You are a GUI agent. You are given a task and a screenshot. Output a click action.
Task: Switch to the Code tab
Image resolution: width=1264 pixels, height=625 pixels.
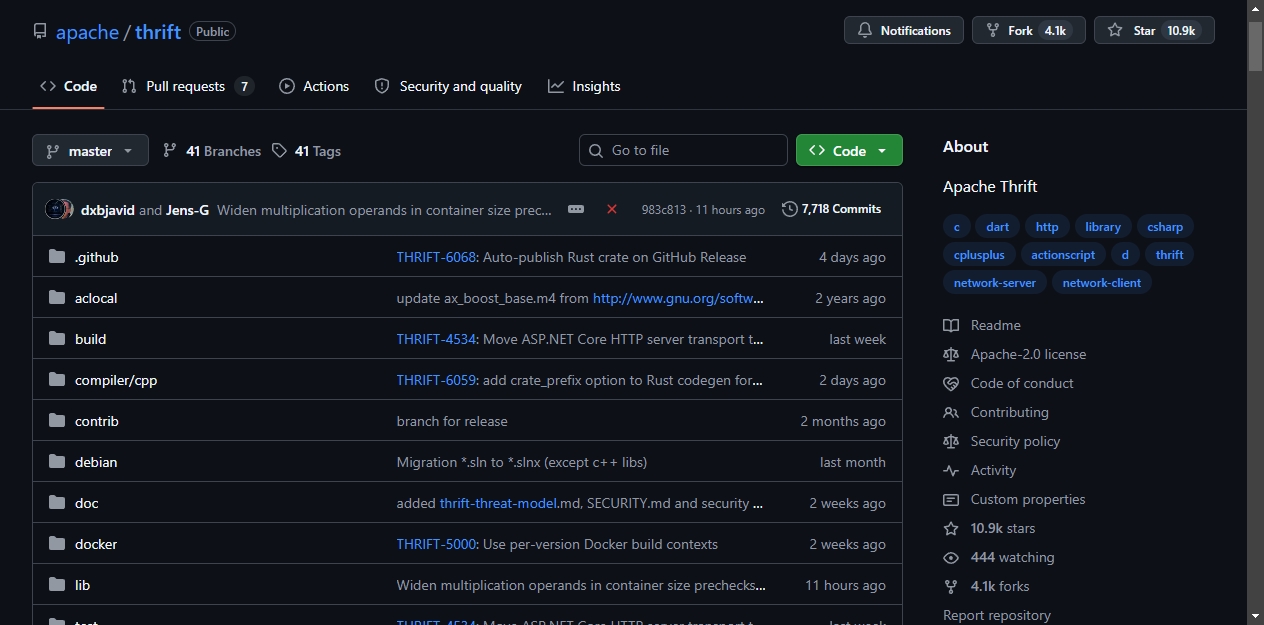68,86
